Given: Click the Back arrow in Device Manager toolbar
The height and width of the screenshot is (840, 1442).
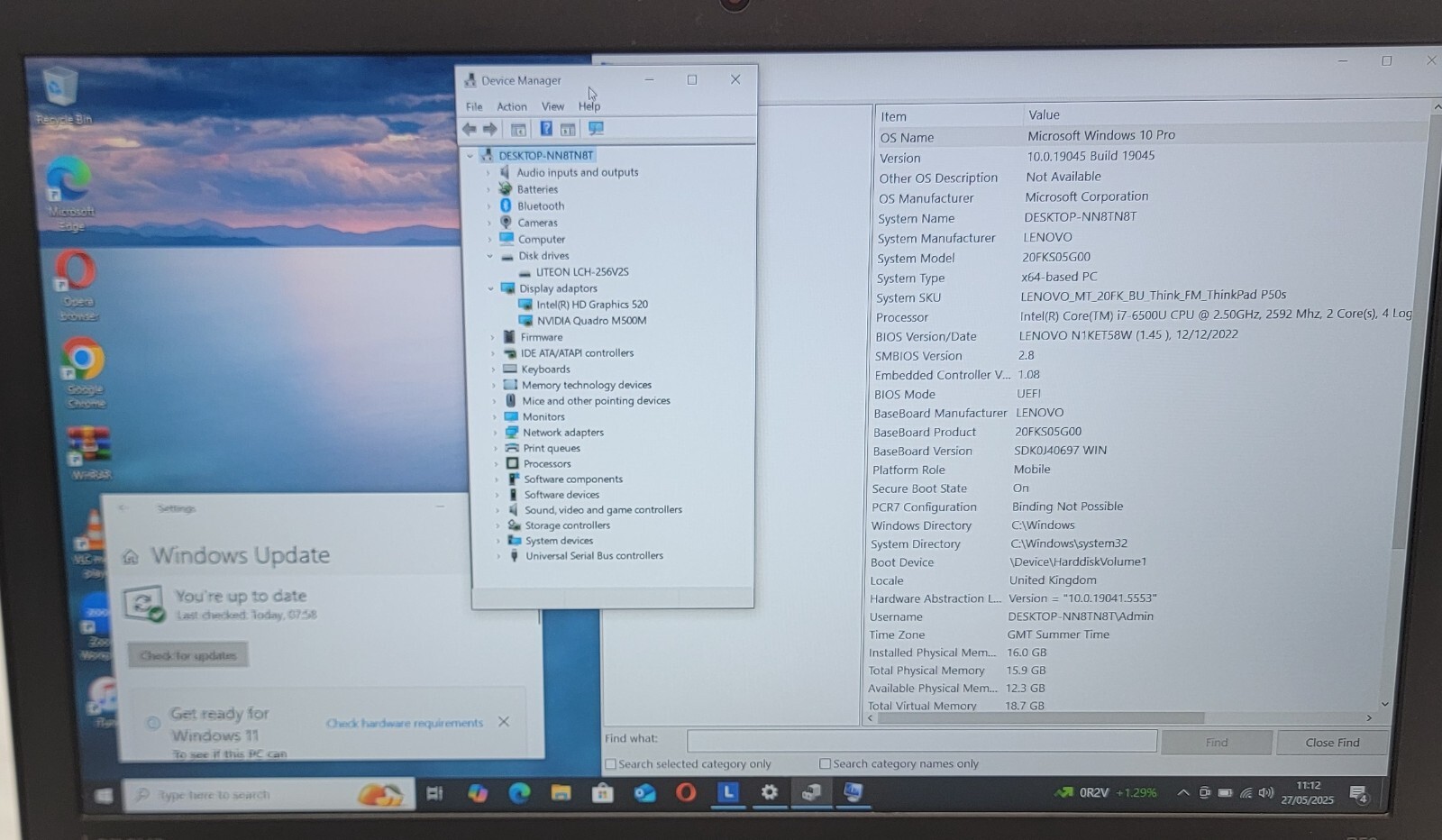Looking at the screenshot, I should click(470, 129).
